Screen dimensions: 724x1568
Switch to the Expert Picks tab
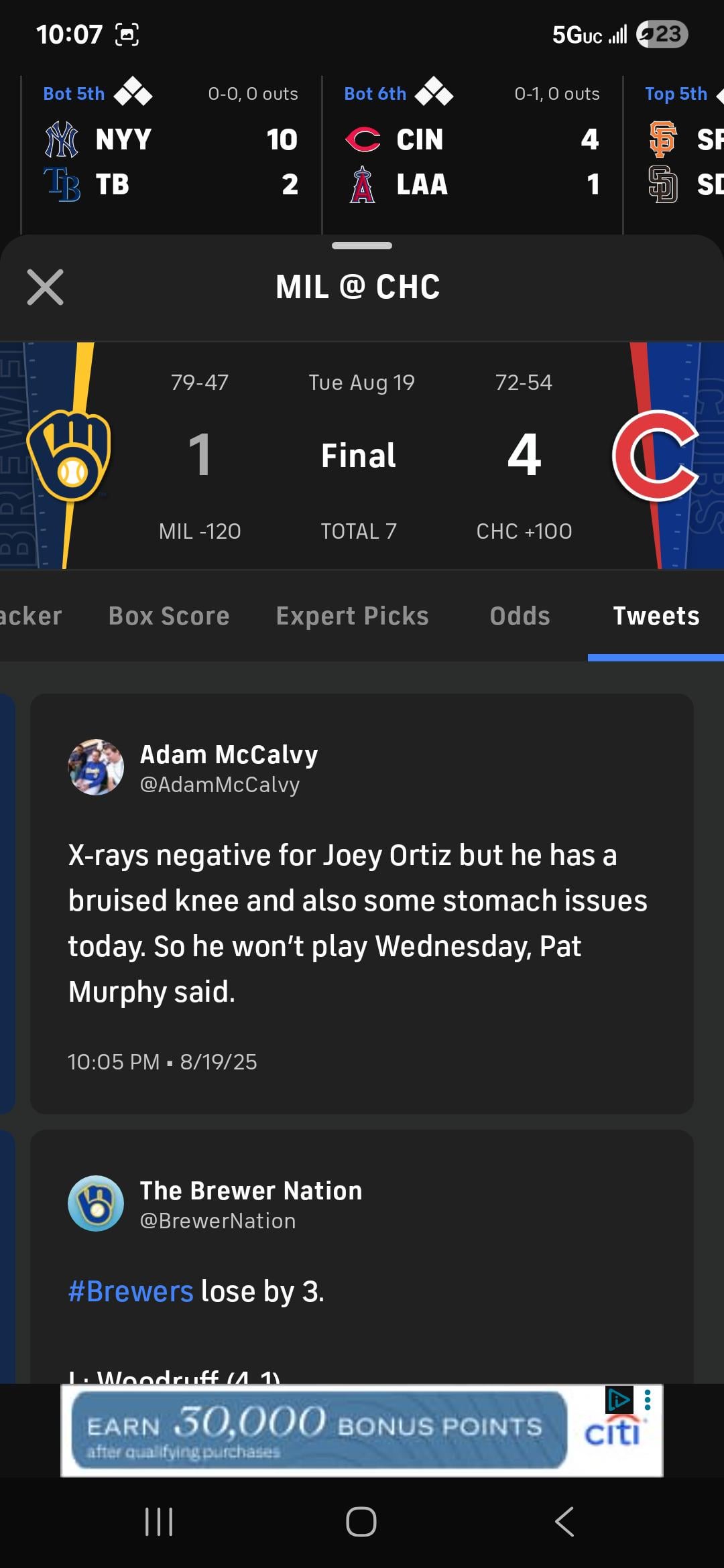point(353,616)
